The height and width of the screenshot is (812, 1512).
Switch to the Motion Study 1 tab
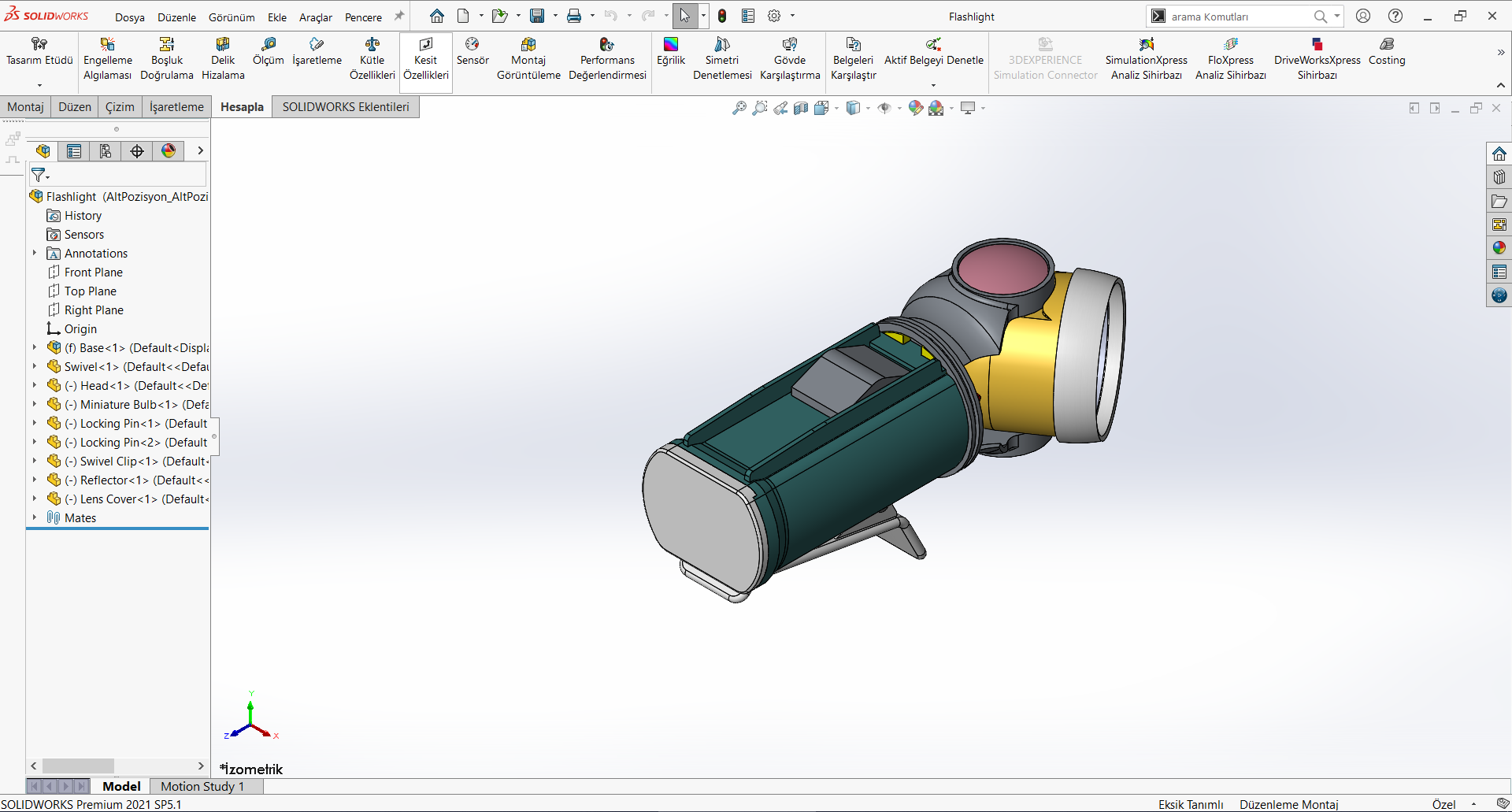[x=201, y=786]
